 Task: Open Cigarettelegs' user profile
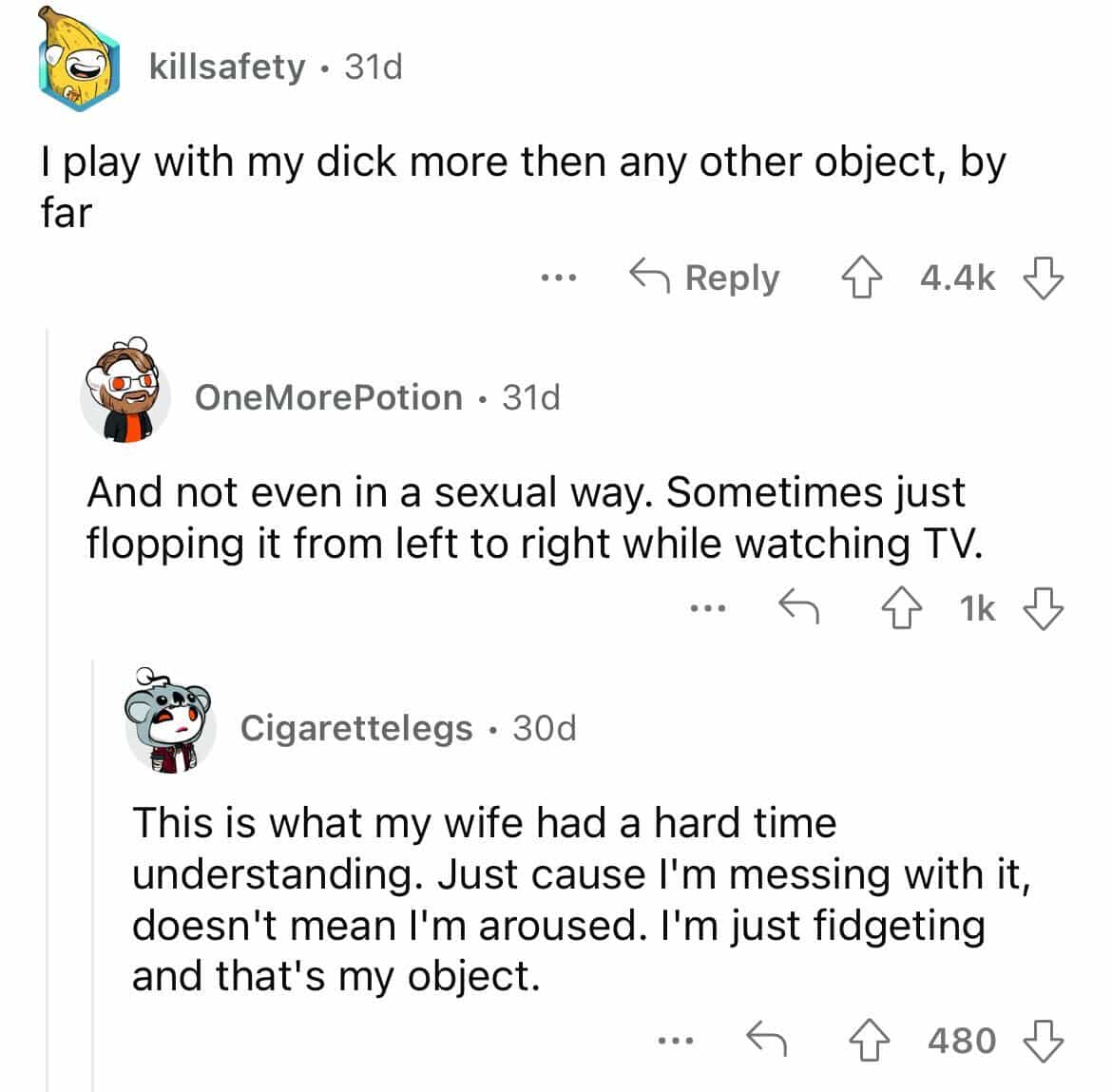point(355,728)
